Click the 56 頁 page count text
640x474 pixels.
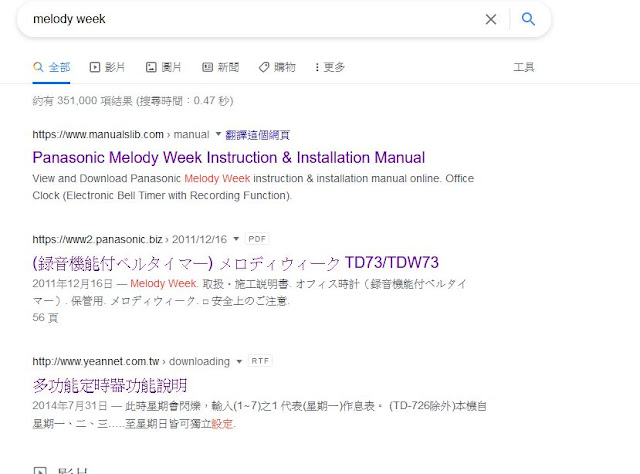click(x=45, y=318)
